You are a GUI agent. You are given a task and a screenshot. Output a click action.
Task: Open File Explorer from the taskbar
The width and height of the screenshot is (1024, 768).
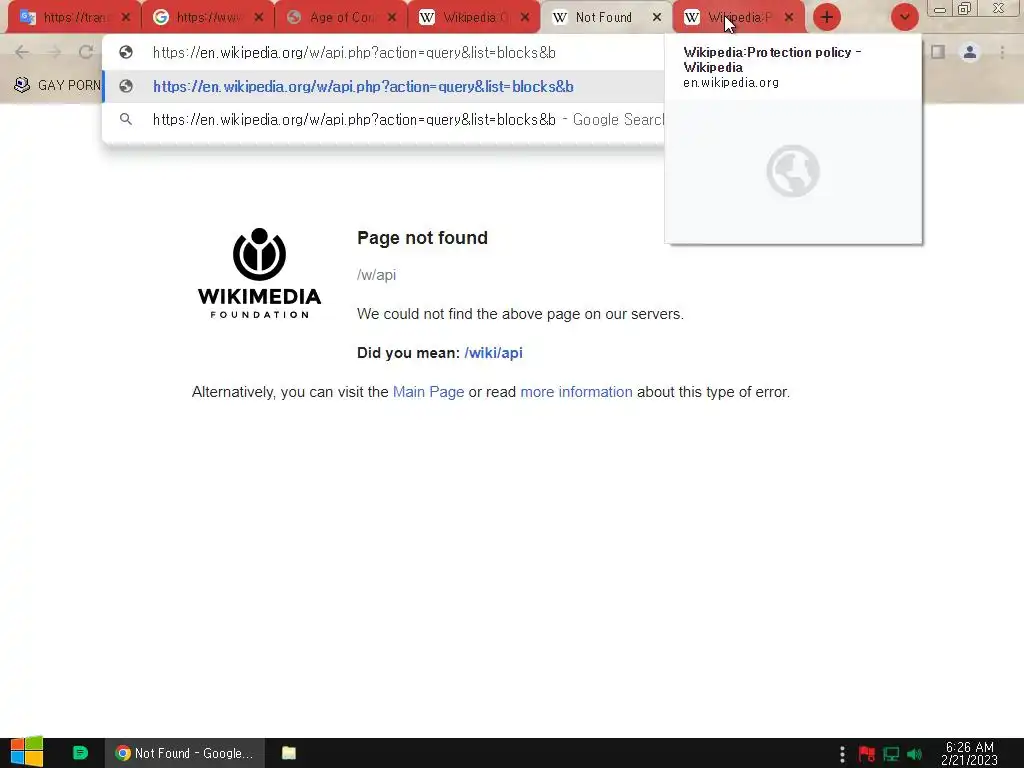click(289, 753)
